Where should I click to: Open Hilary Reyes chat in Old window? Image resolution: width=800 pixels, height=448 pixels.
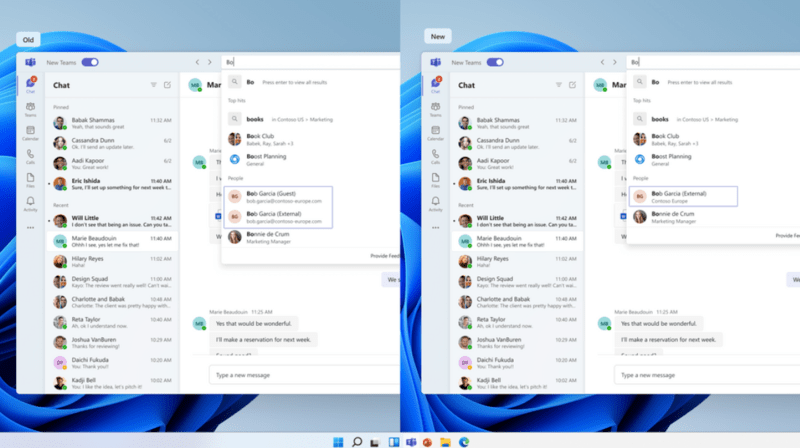pyautogui.click(x=112, y=261)
